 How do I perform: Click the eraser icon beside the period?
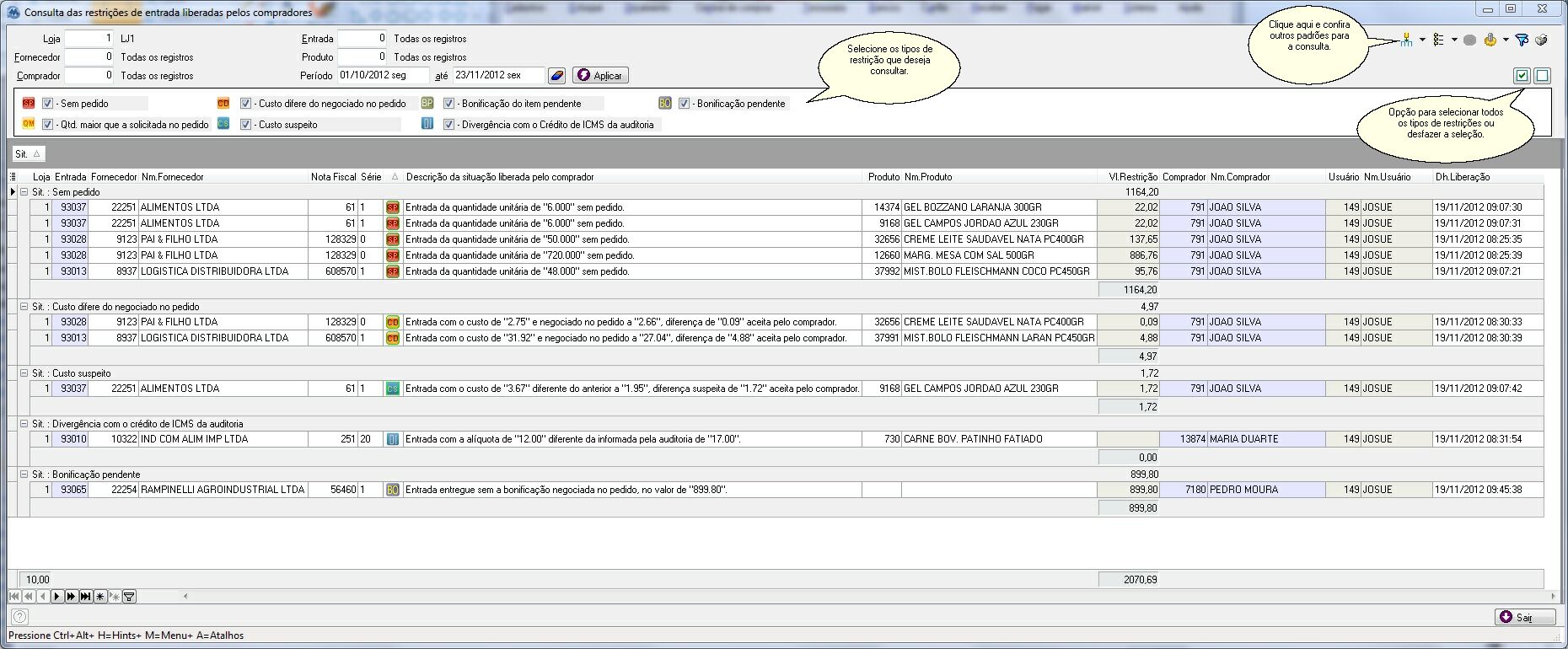(x=556, y=76)
